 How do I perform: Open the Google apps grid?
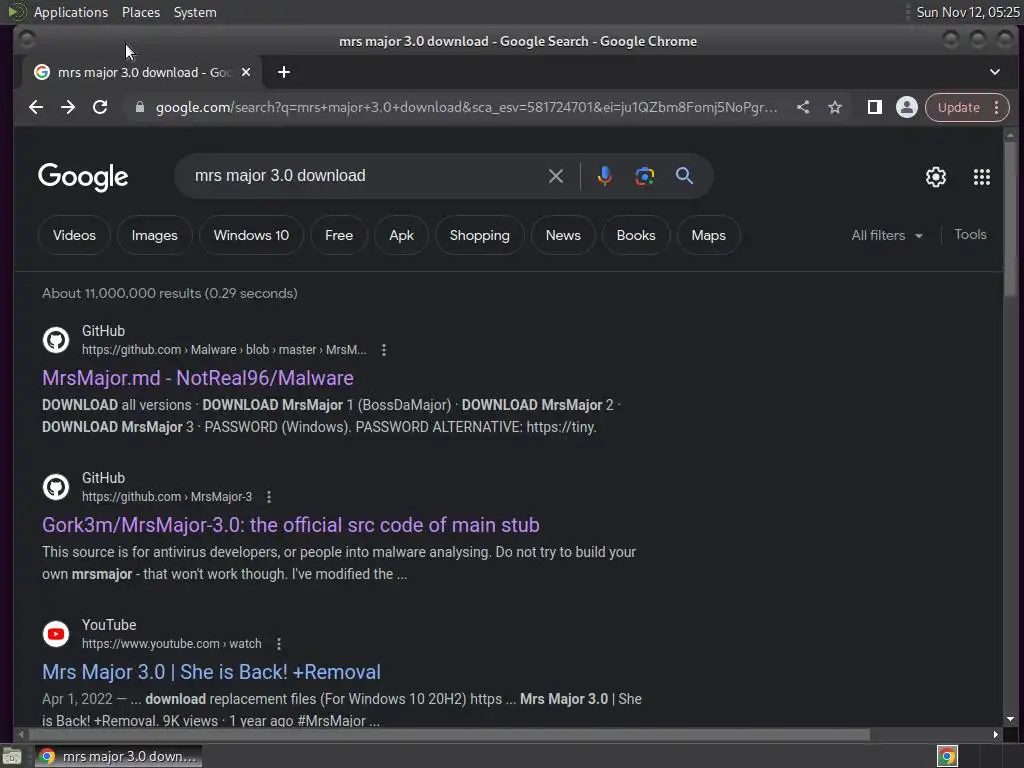(x=982, y=177)
